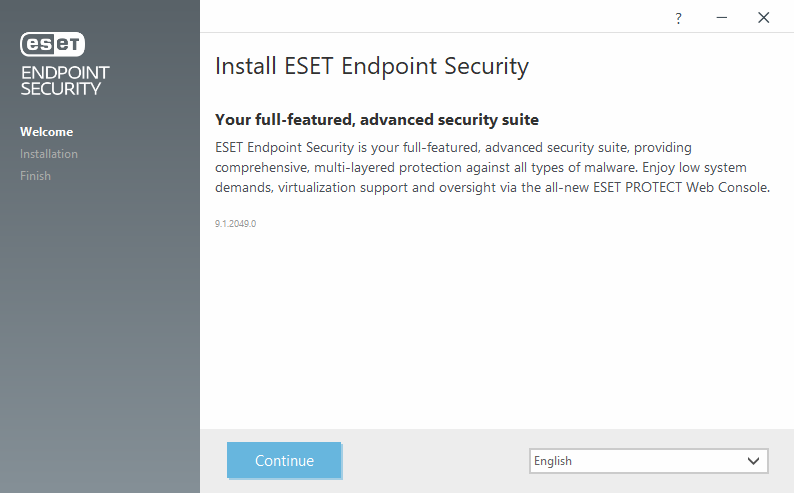Open the English language combo box

click(x=649, y=461)
